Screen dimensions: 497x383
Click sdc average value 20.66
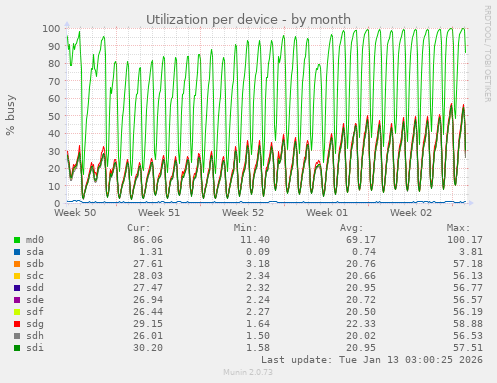point(361,276)
